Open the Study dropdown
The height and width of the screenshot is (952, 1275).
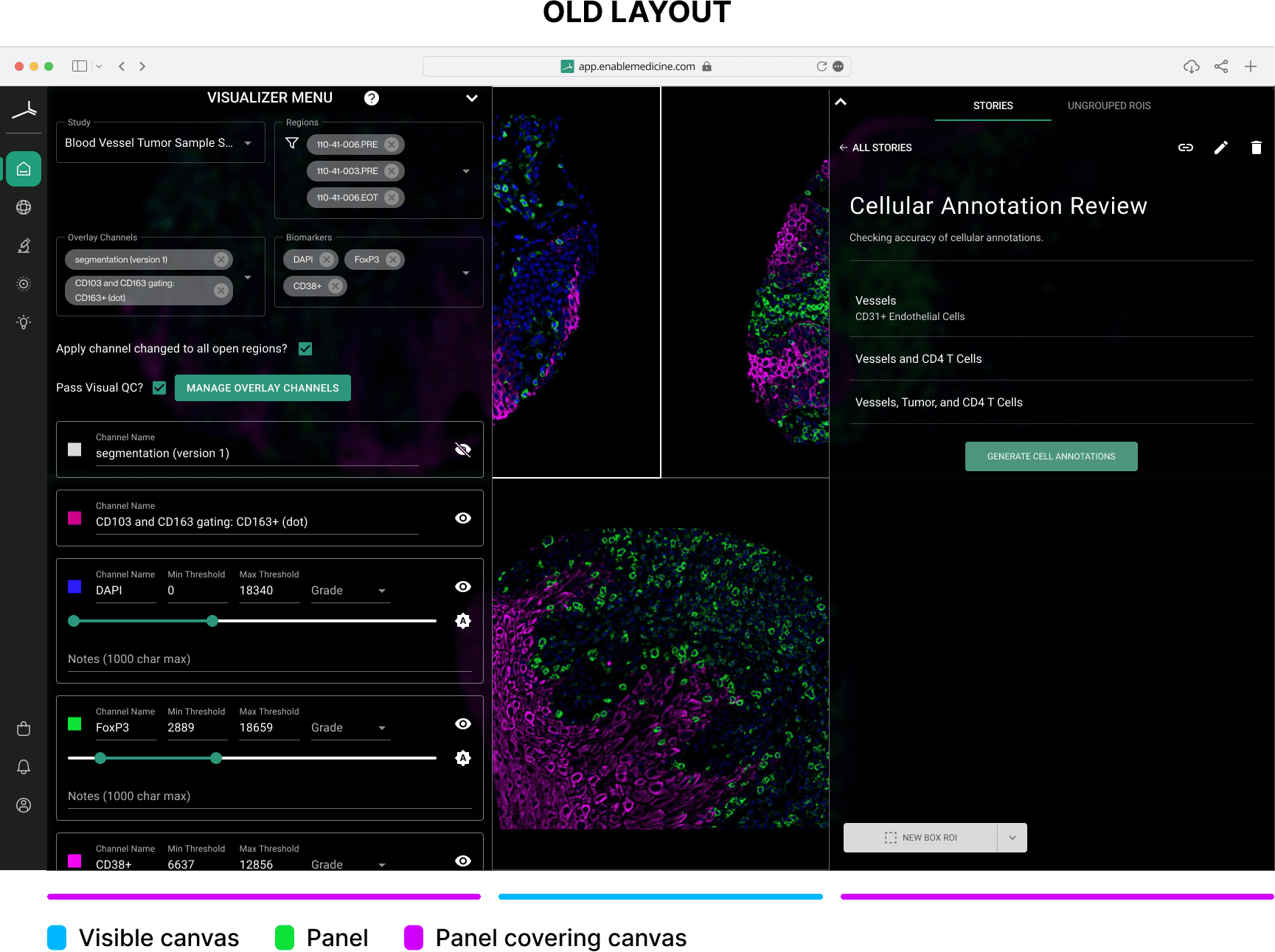coord(160,143)
